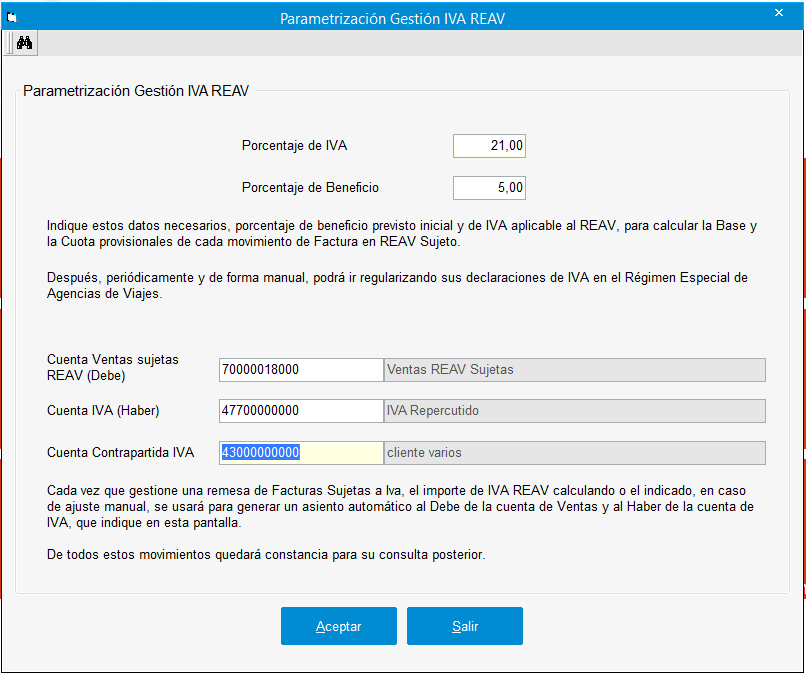Screen dimensions: 806x674
Task: Click the 'Porcentaje de Beneficio' label
Action: [310, 187]
